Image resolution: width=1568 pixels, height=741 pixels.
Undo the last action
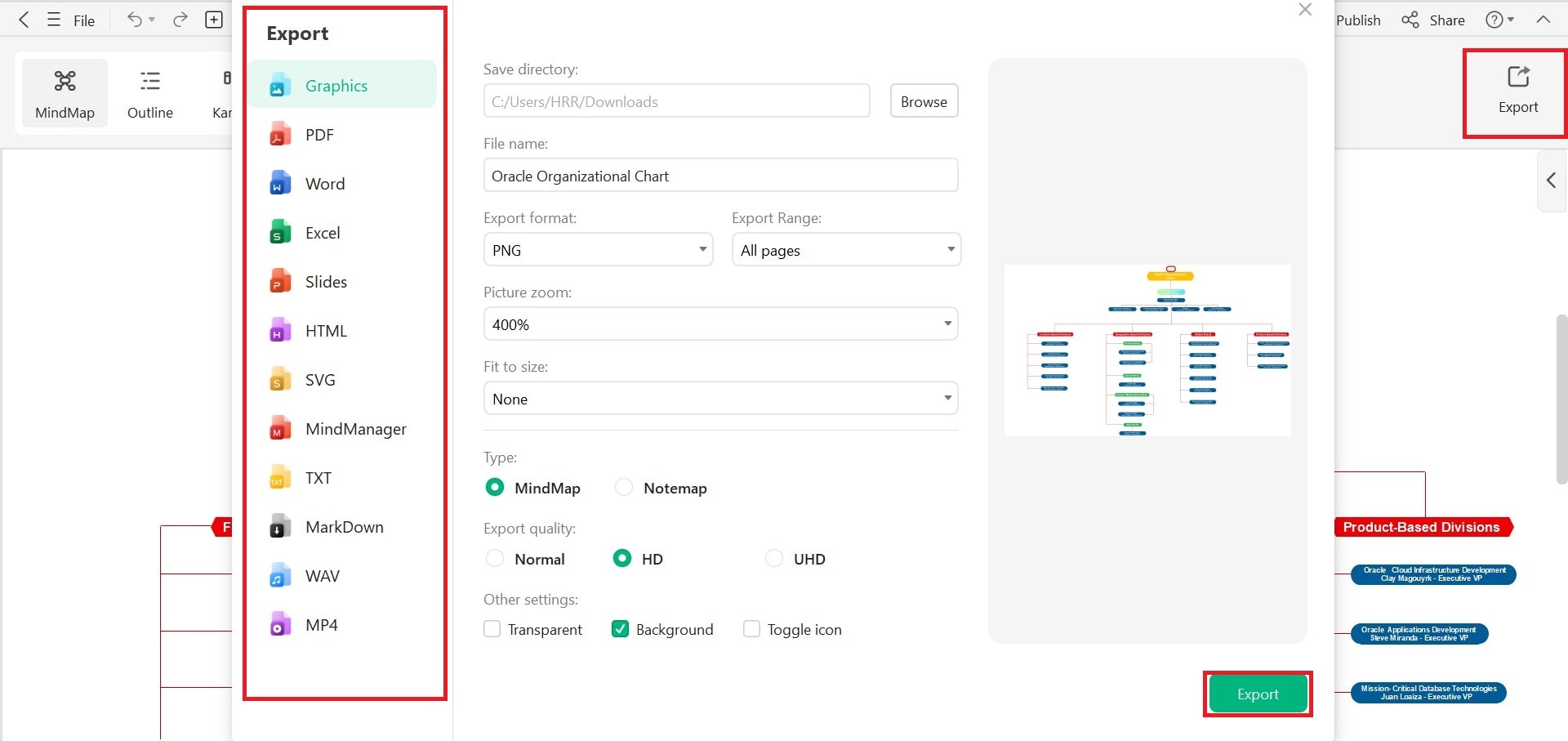tap(134, 20)
